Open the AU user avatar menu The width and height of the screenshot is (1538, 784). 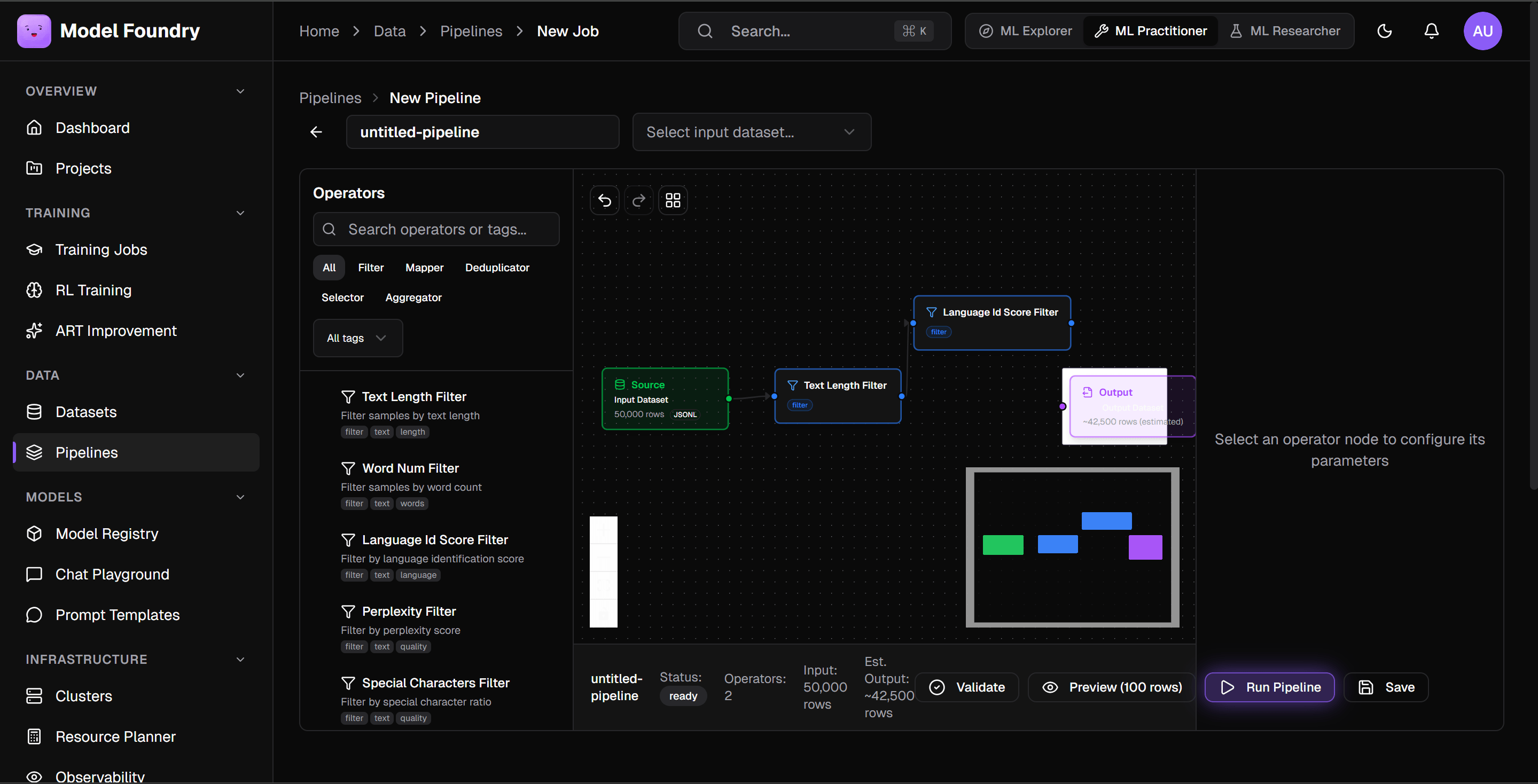[1482, 31]
